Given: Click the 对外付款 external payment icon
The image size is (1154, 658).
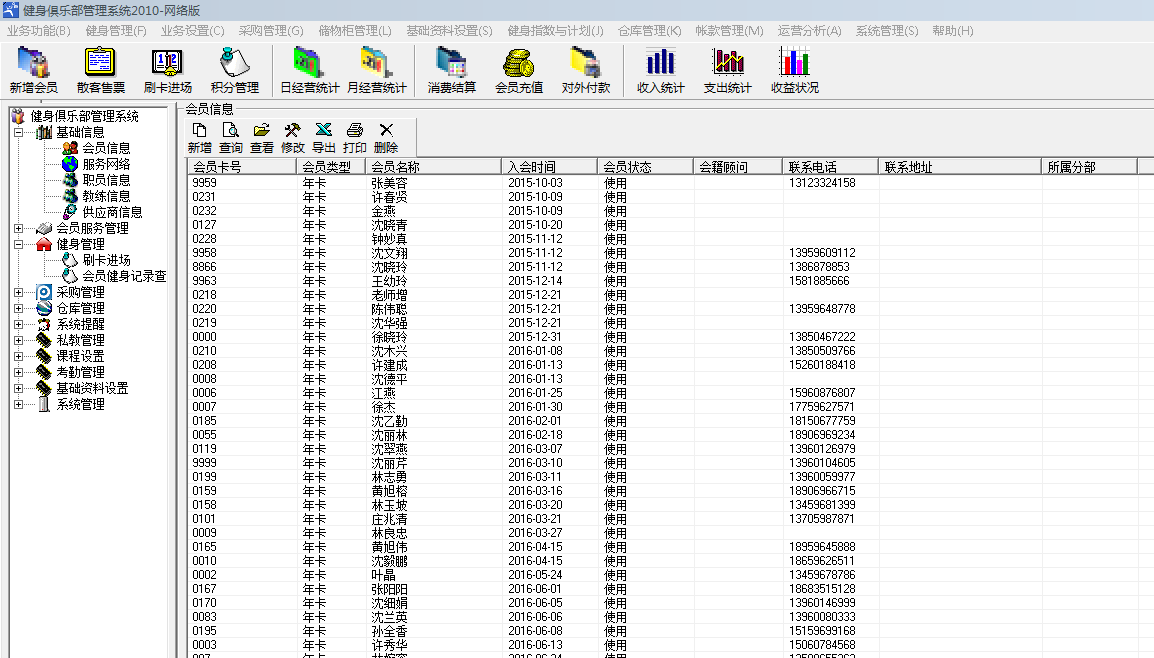Looking at the screenshot, I should [585, 70].
